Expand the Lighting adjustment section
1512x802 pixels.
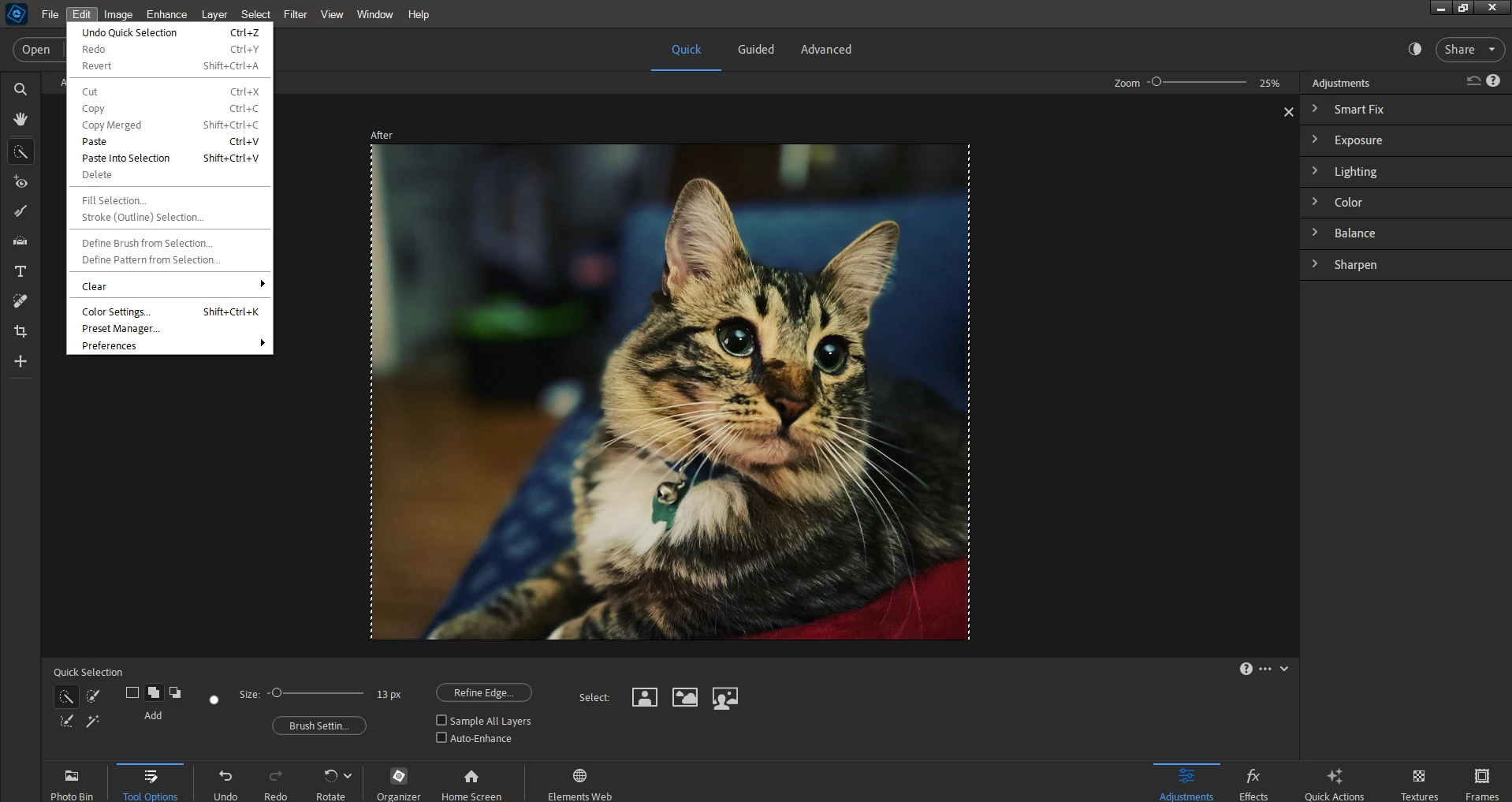pos(1354,172)
